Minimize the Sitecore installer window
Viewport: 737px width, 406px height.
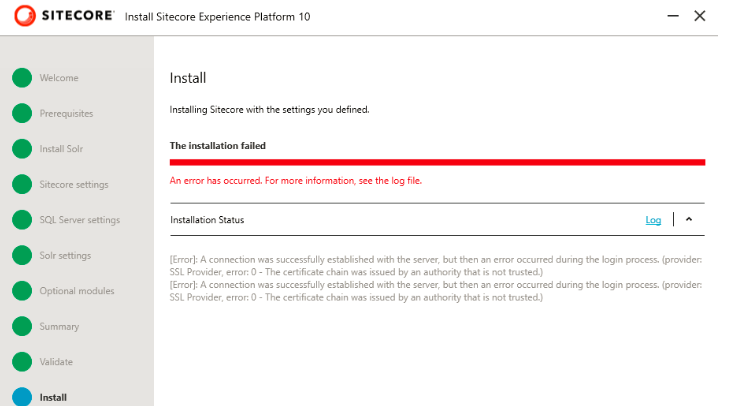(673, 16)
